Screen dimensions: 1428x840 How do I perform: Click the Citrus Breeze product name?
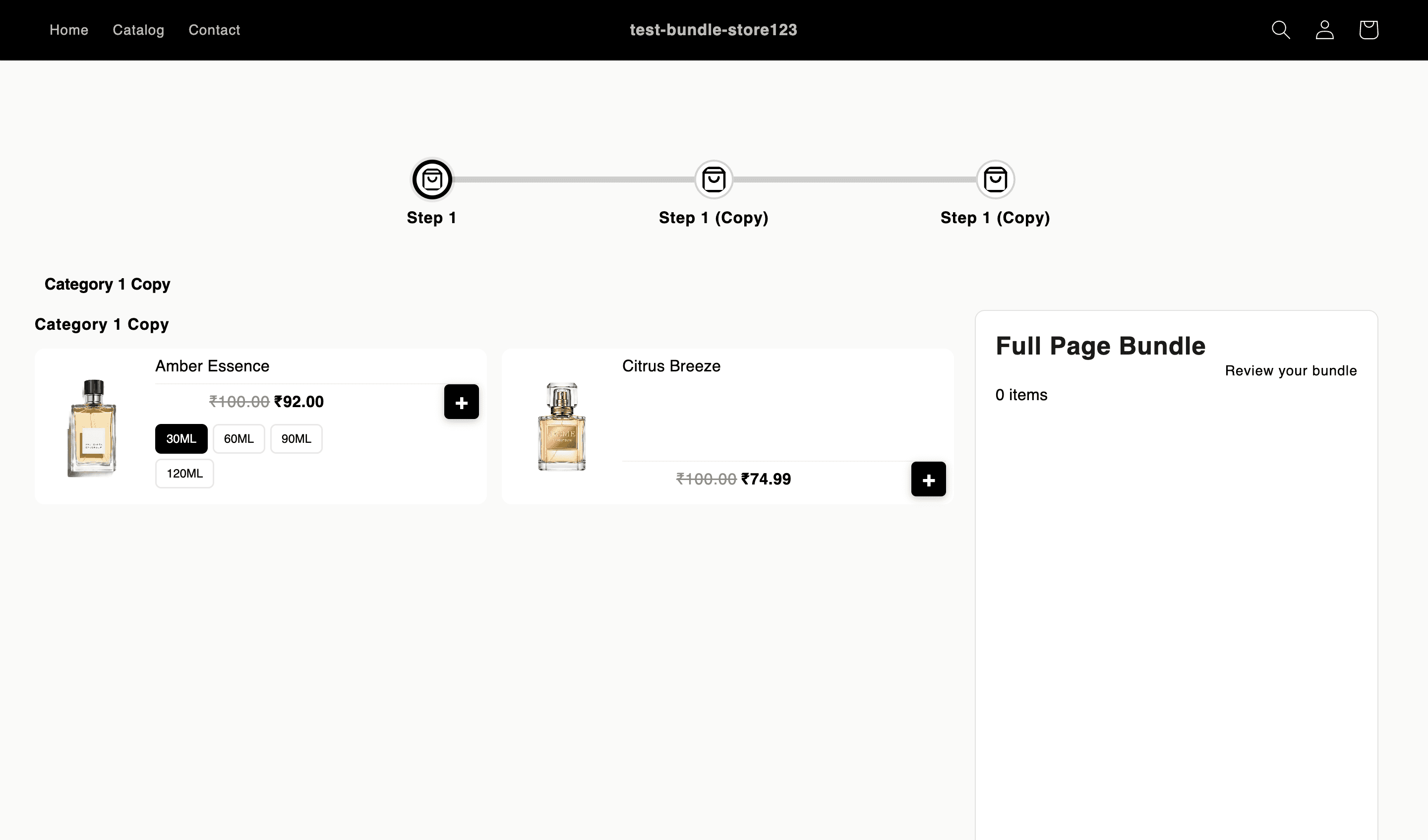(x=671, y=366)
